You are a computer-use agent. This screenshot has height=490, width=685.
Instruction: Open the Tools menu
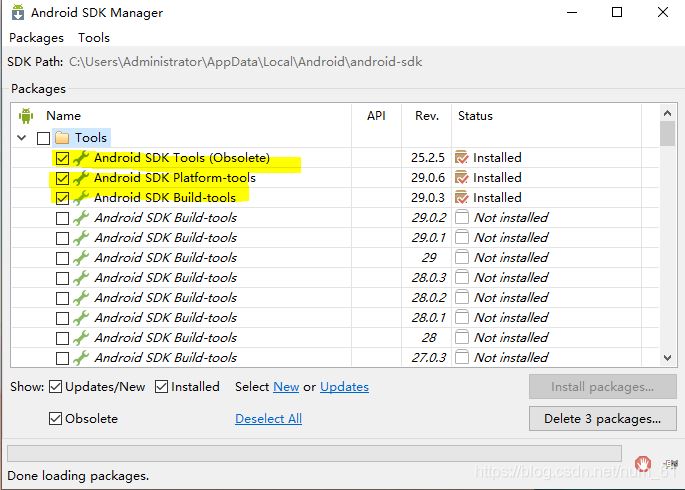[94, 37]
